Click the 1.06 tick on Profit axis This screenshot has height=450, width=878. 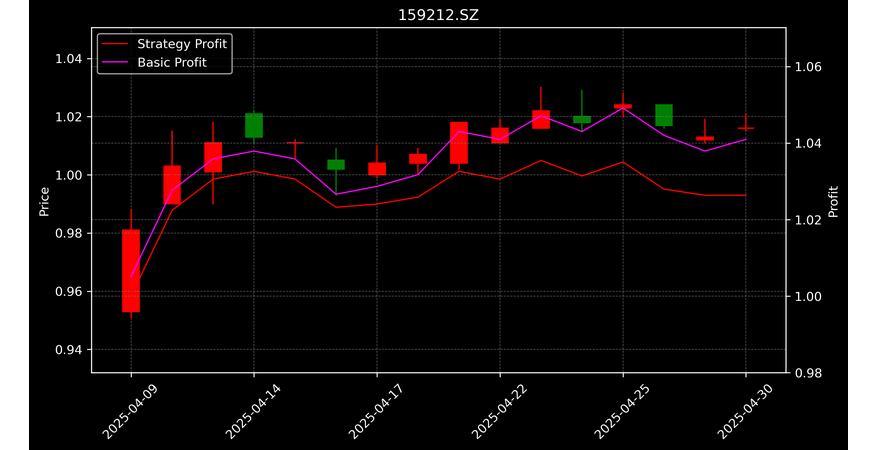pyautogui.click(x=808, y=67)
